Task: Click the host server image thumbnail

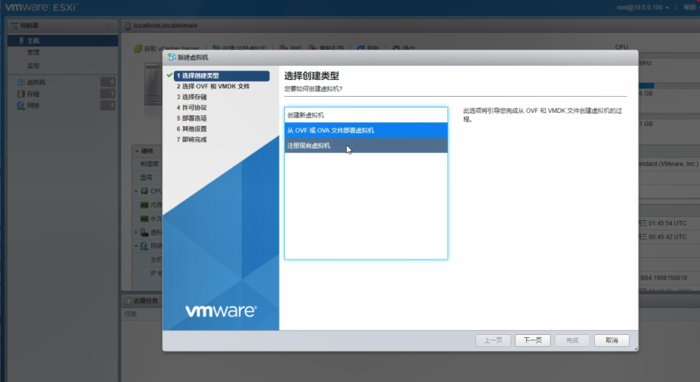Action: click(x=153, y=84)
